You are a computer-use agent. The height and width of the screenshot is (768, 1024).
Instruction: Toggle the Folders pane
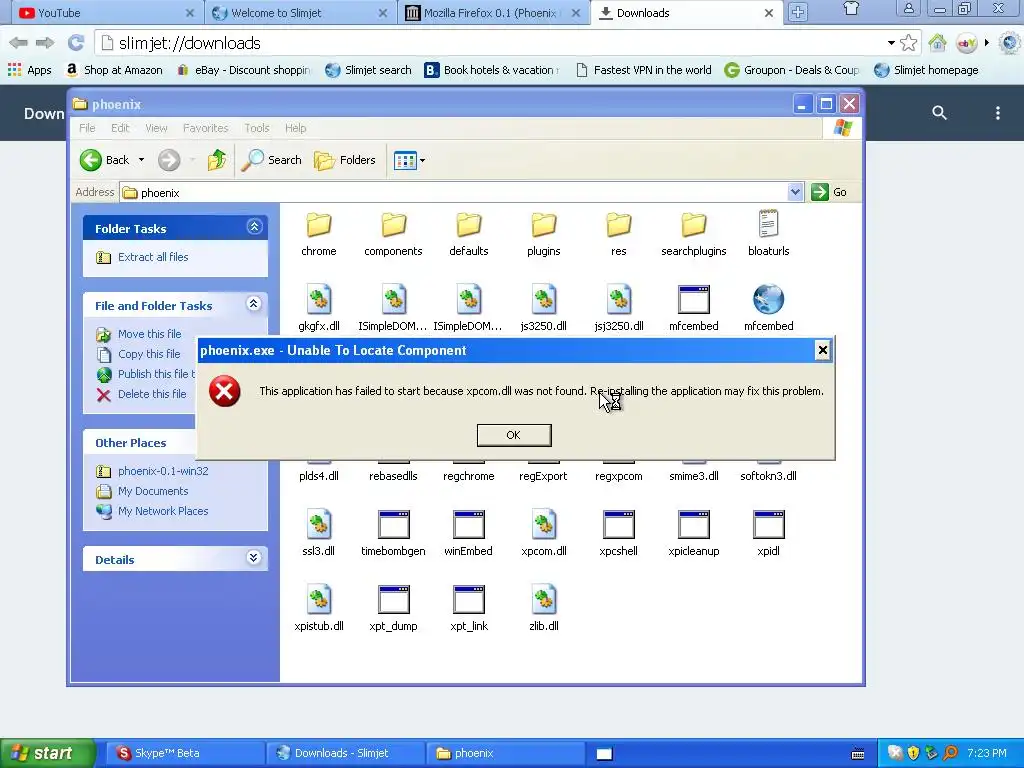[345, 160]
